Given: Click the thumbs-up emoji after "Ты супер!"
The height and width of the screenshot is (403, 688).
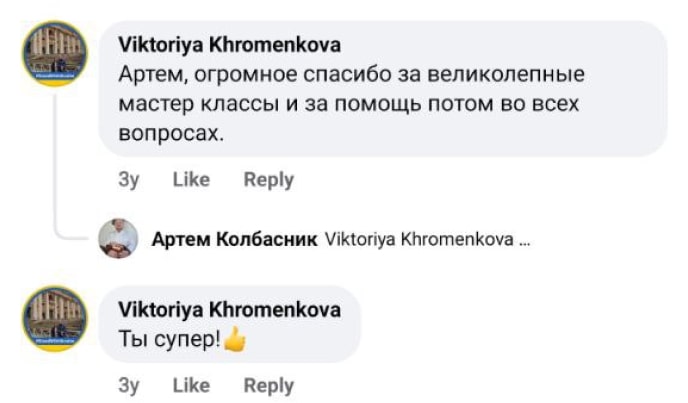Looking at the screenshot, I should (235, 340).
